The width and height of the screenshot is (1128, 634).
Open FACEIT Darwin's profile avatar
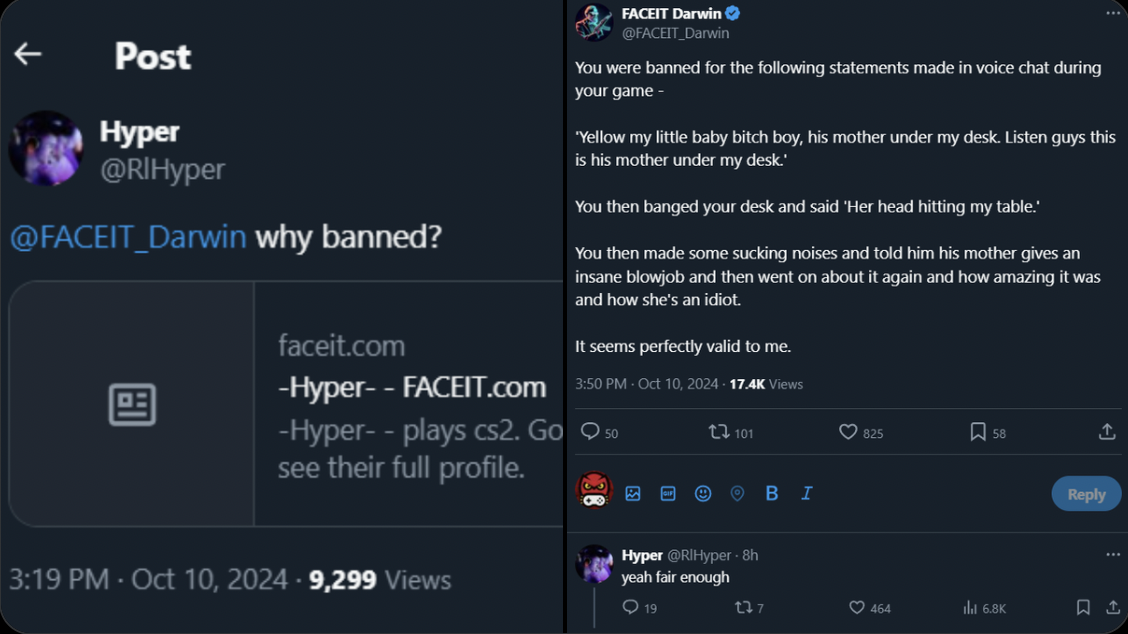click(594, 22)
